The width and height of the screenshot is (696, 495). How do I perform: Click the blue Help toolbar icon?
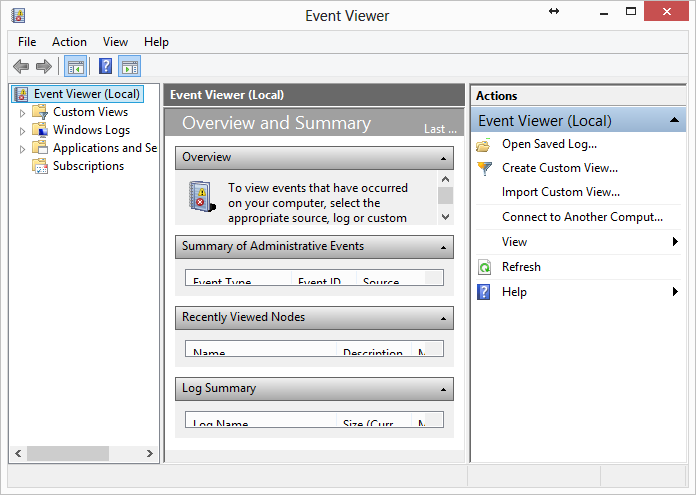point(105,67)
